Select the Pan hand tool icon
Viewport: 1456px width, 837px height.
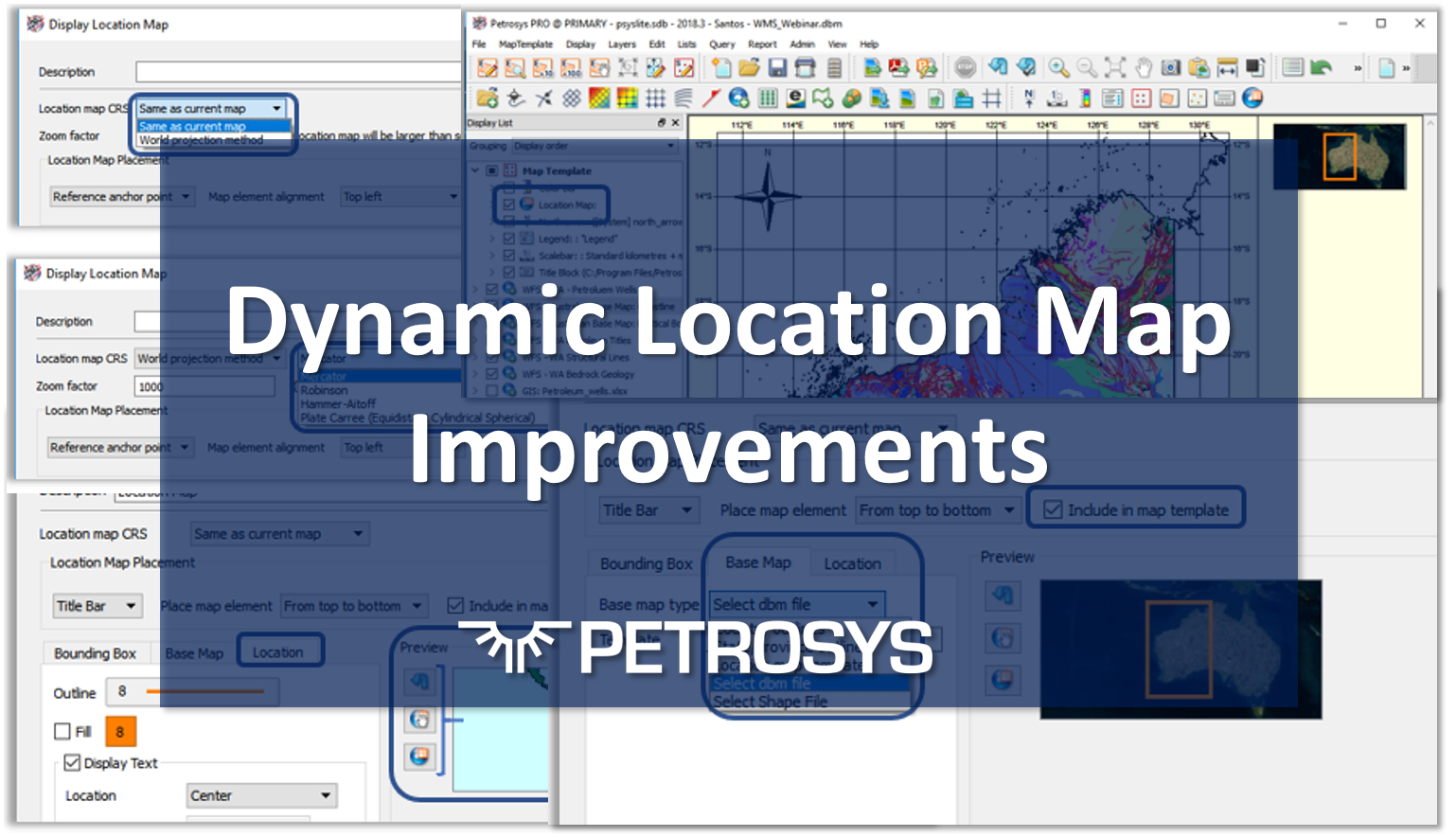pyautogui.click(x=1144, y=67)
